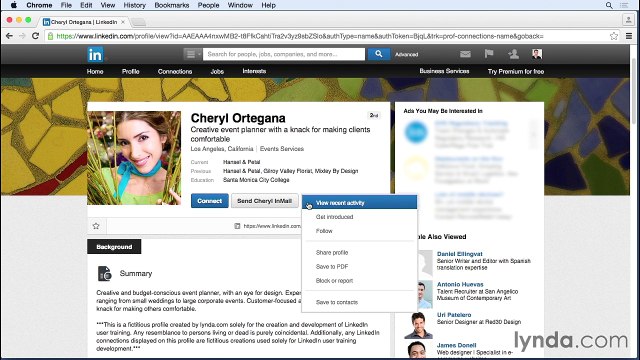Open Interests navigation item
The image size is (640, 360).
coord(254,71)
